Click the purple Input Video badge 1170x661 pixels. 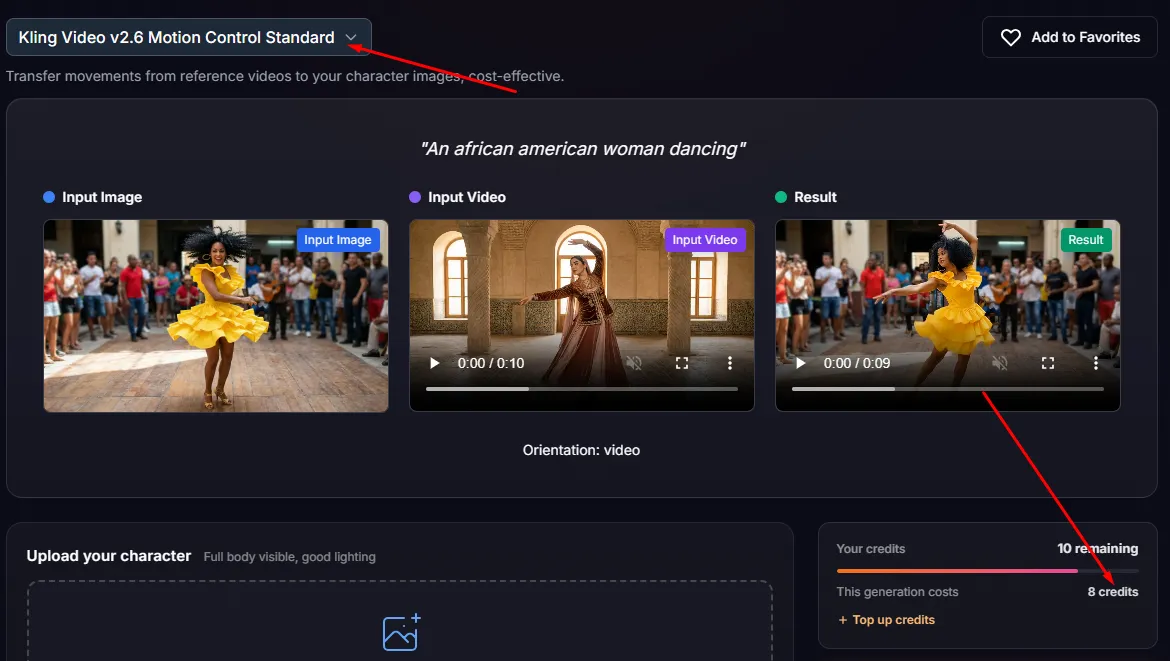(x=704, y=239)
